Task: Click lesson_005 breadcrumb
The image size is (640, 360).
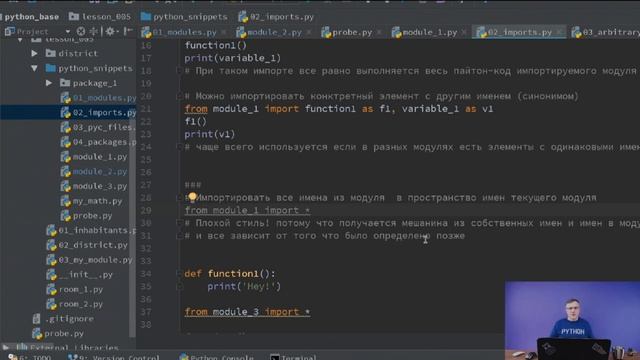Action: tap(100, 17)
